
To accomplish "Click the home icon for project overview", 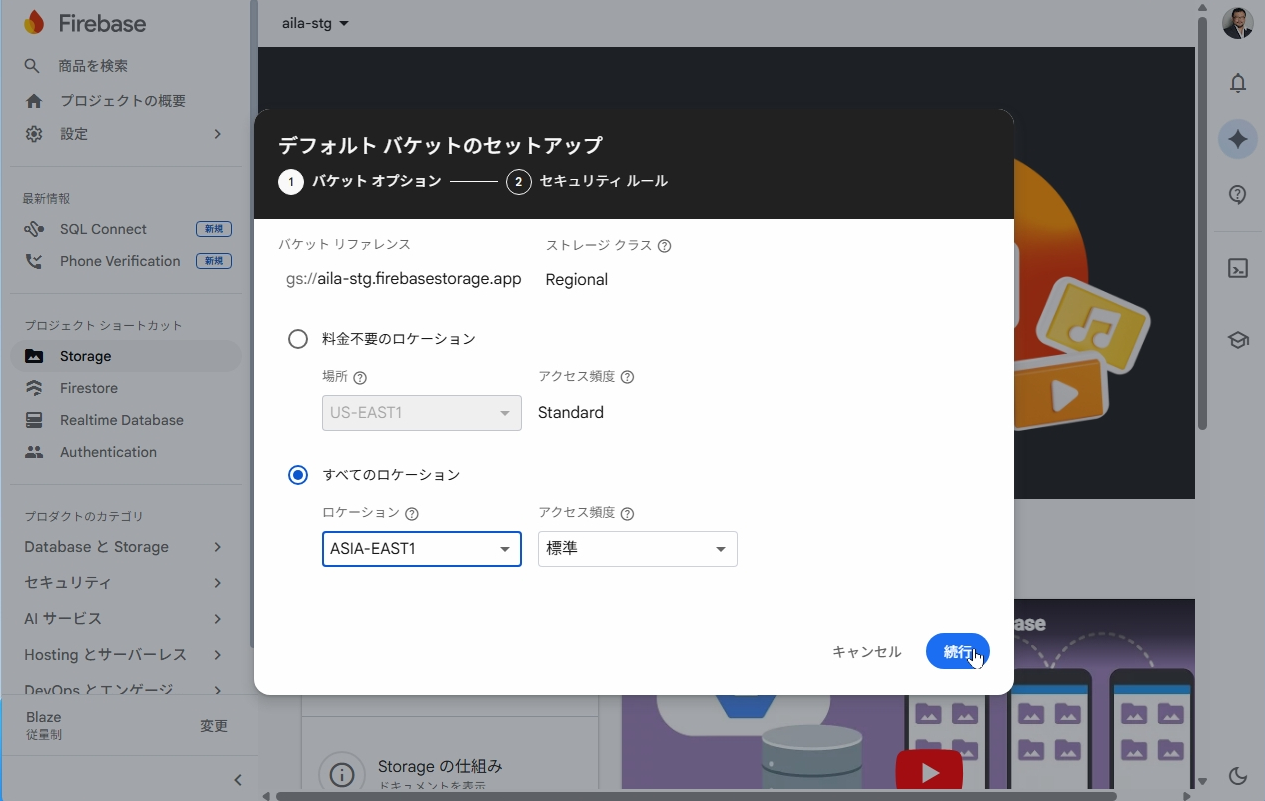I will tap(34, 101).
